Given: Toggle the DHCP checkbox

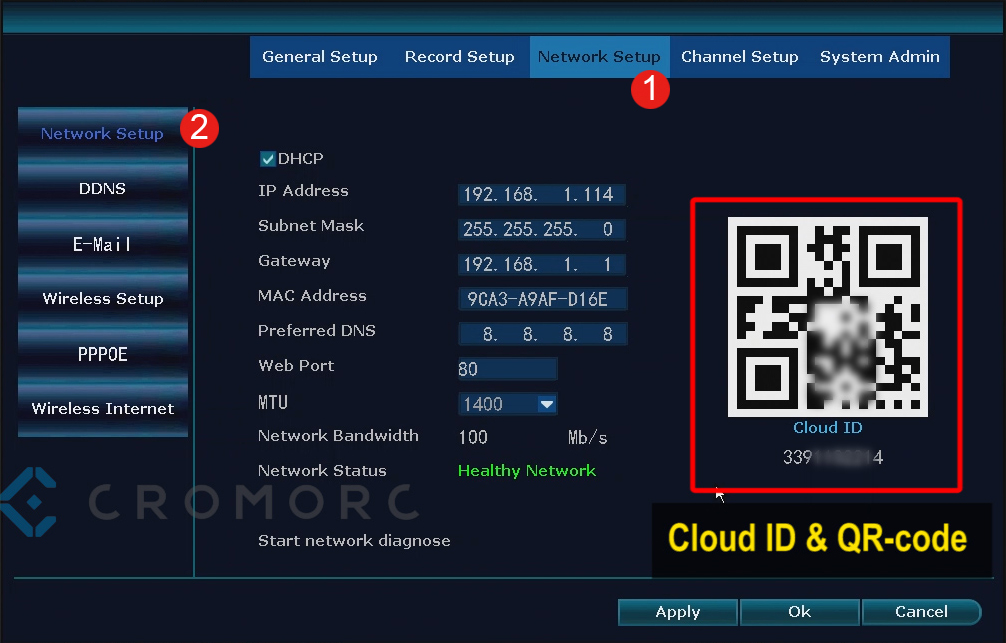Looking at the screenshot, I should [268, 159].
